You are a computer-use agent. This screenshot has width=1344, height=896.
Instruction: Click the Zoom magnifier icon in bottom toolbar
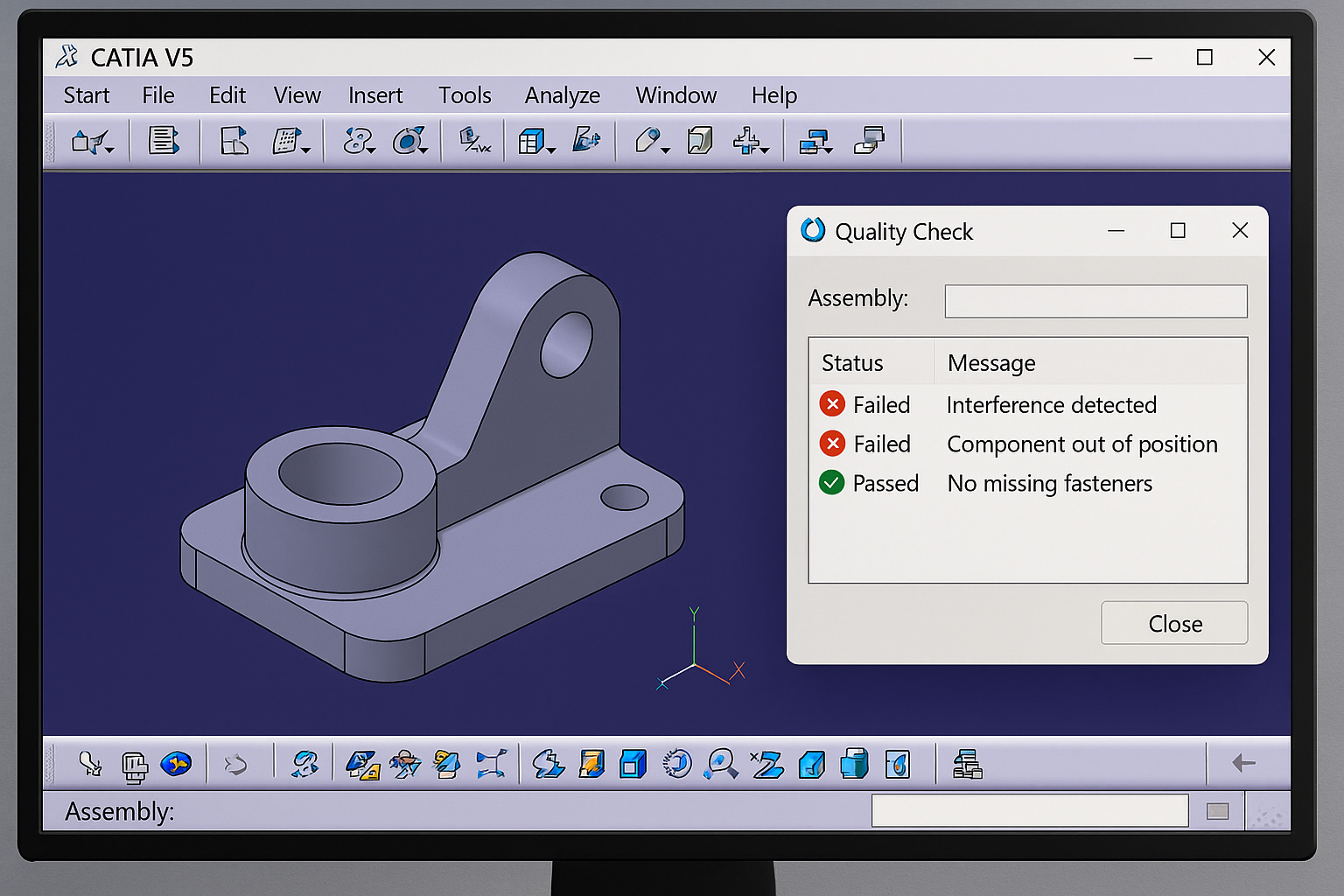coord(720,765)
